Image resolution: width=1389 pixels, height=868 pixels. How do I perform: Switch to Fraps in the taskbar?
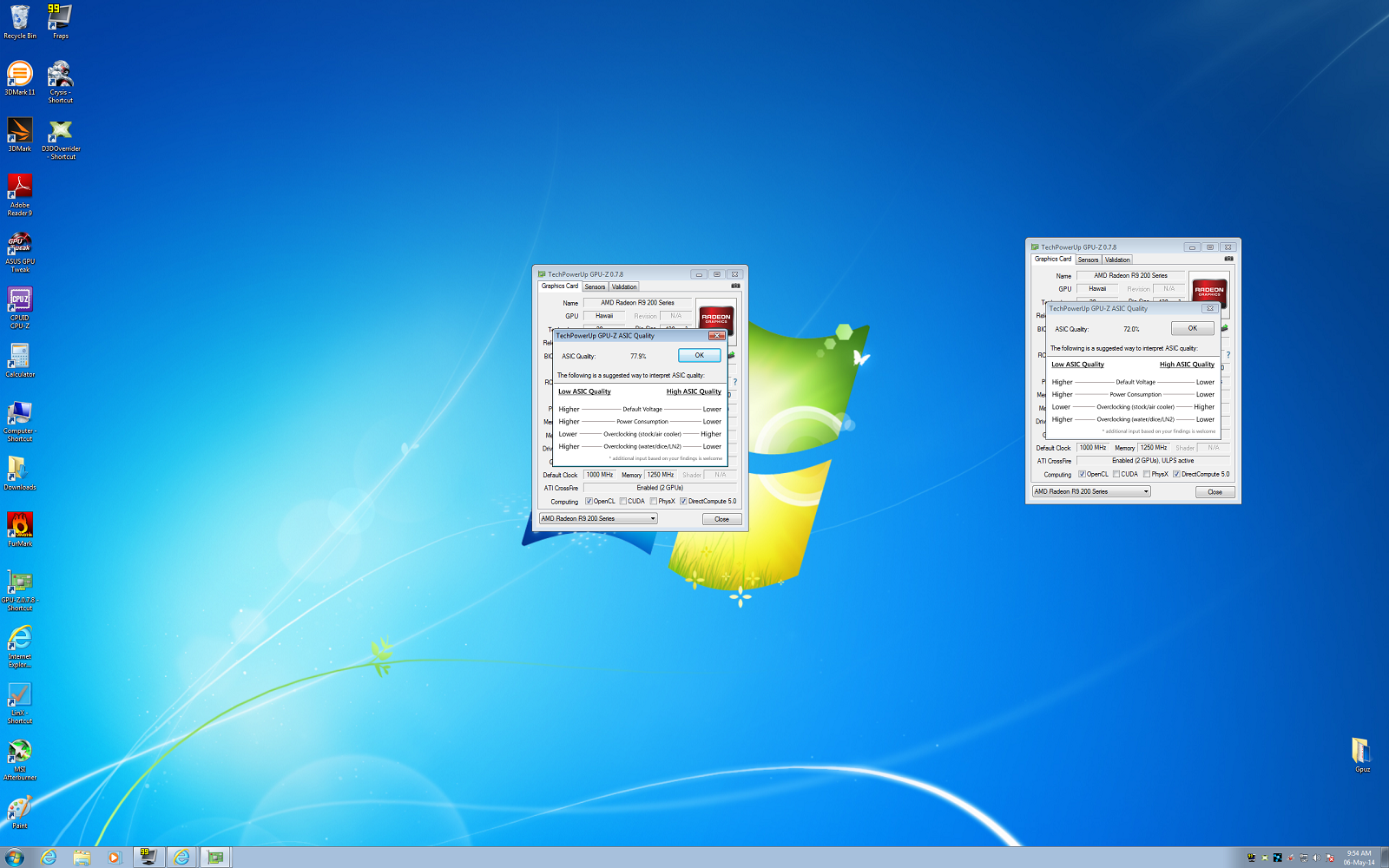[x=148, y=858]
